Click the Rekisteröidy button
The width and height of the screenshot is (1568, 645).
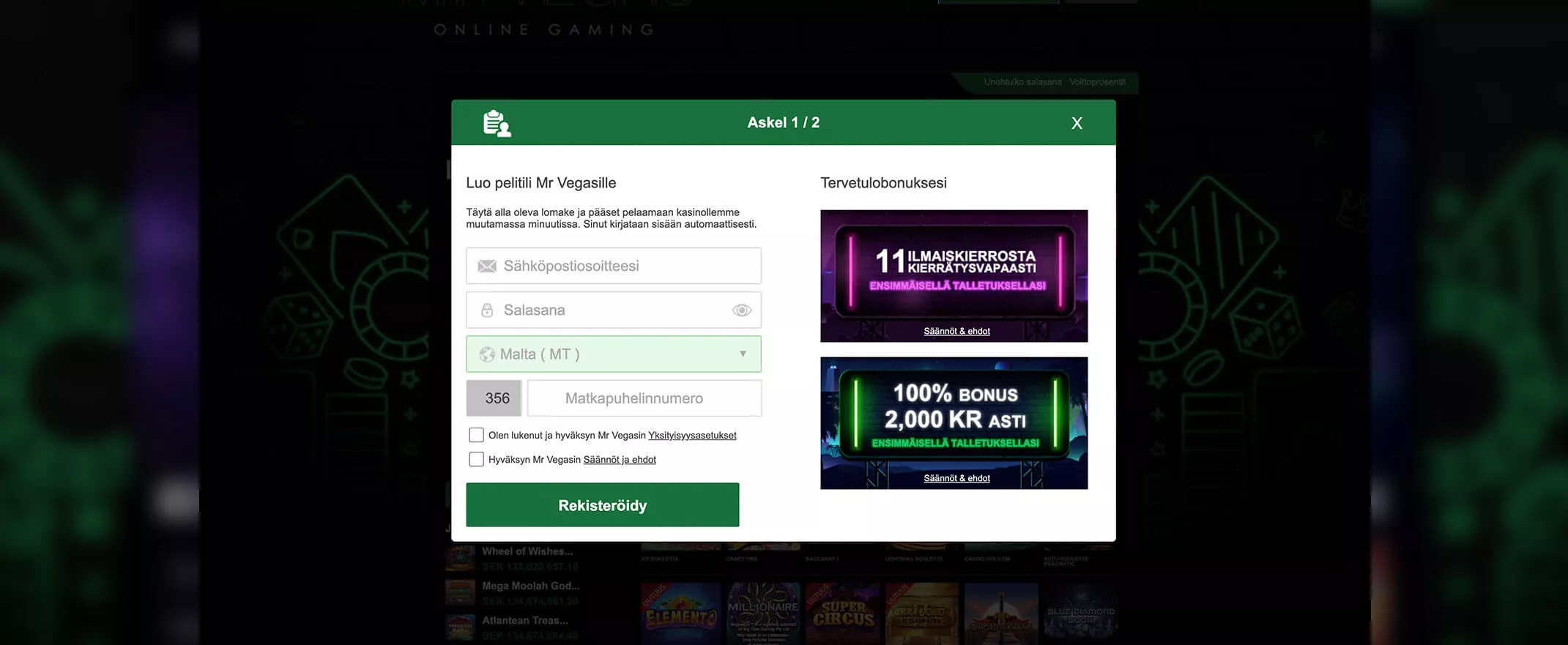[603, 504]
